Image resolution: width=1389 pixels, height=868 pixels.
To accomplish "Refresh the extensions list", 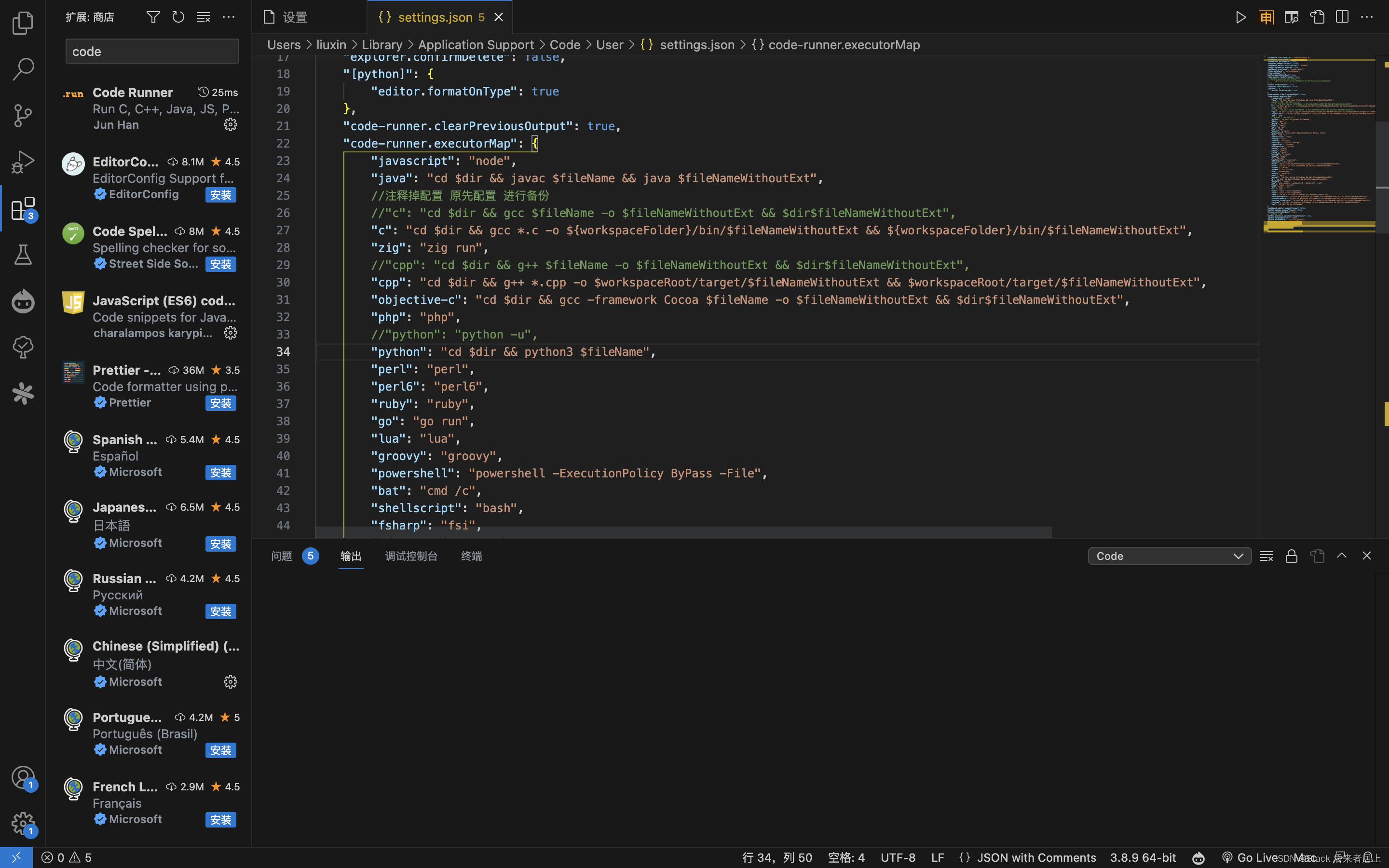I will tap(178, 17).
